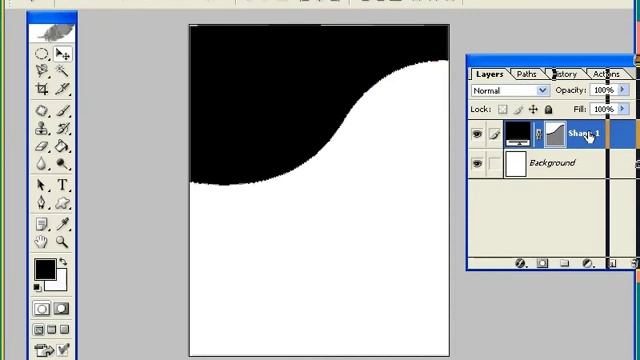Switch to Standard editing mode
640x360 pixels.
coord(42,309)
